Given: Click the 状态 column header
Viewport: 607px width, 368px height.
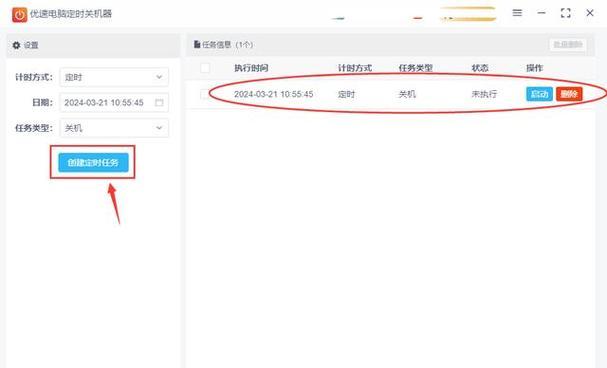Looking at the screenshot, I should click(x=480, y=68).
